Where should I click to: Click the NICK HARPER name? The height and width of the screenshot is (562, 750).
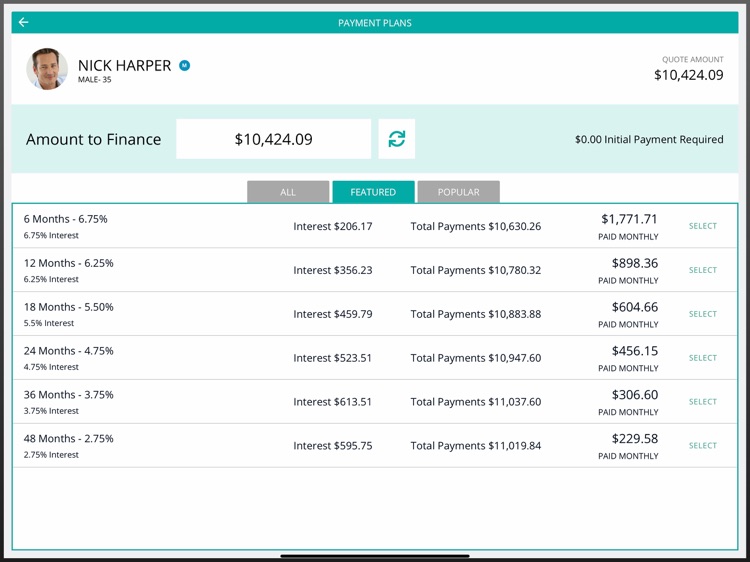(124, 66)
